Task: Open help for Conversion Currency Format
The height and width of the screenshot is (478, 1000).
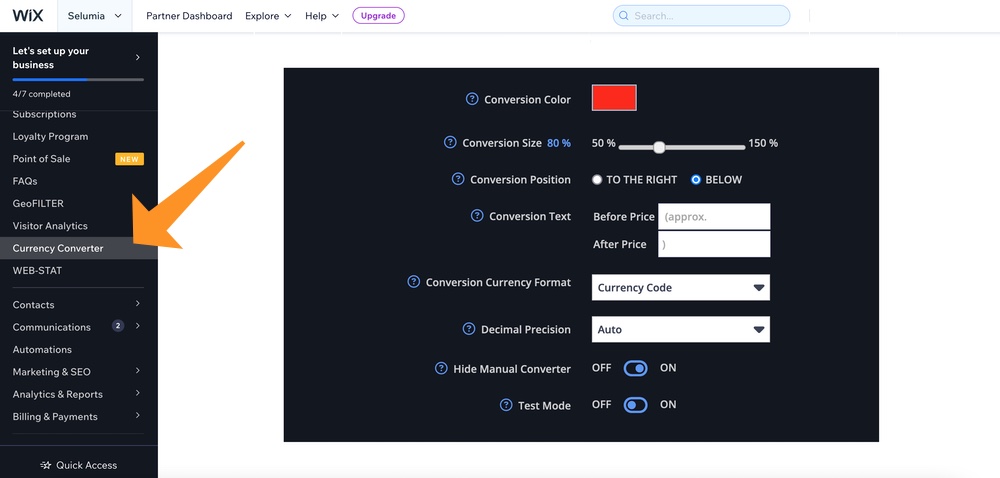Action: (414, 281)
